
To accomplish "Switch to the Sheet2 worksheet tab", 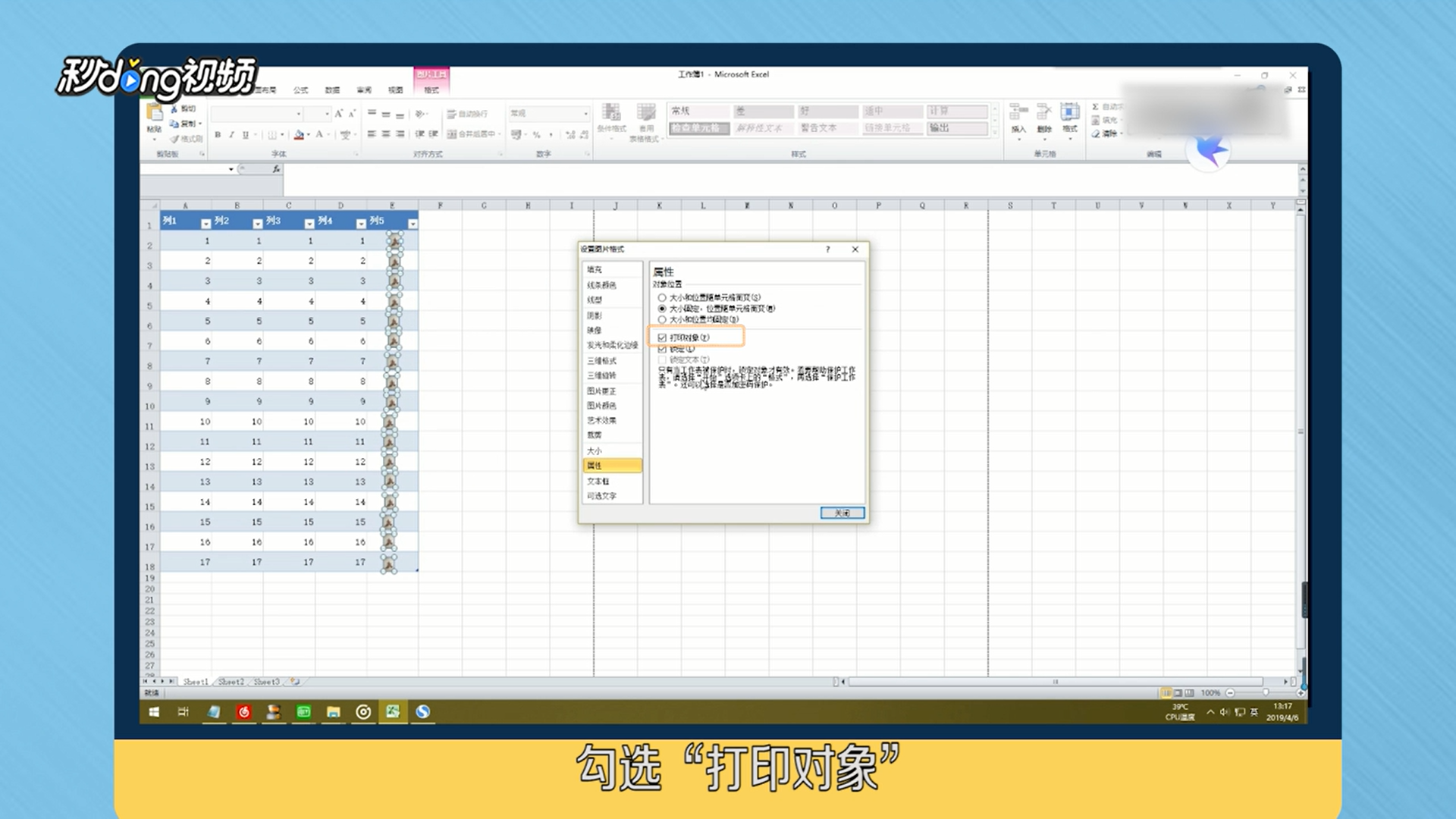I will pos(231,682).
